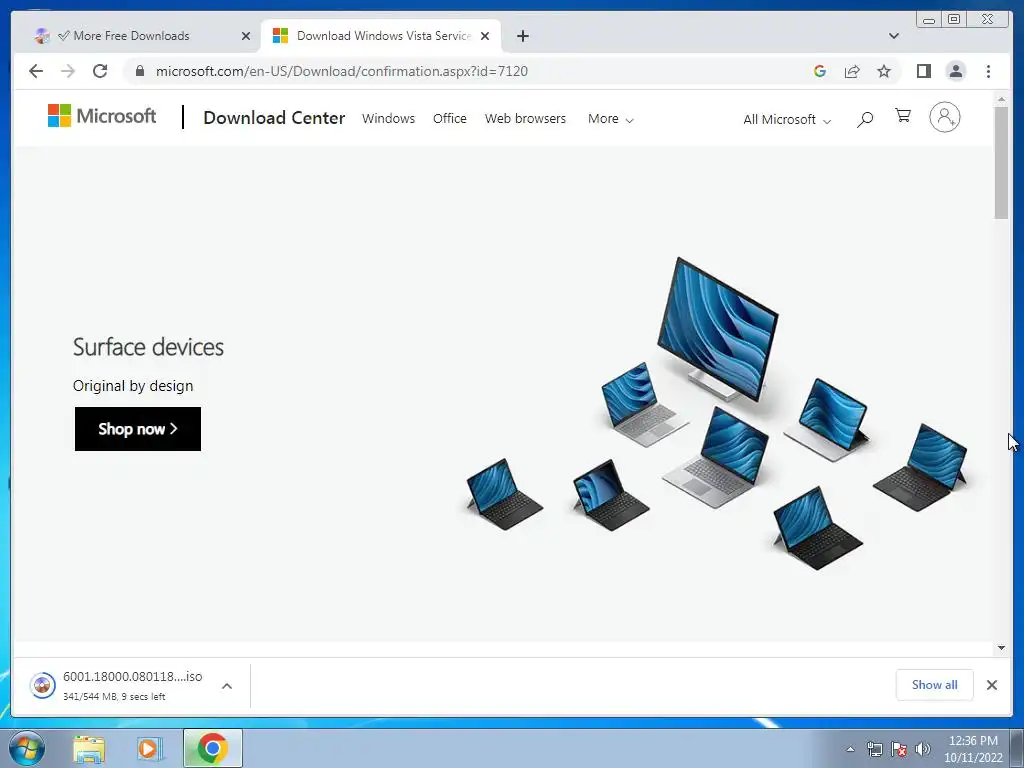The height and width of the screenshot is (768, 1024).
Task: Reload the page with the refresh icon
Action: pyautogui.click(x=100, y=71)
